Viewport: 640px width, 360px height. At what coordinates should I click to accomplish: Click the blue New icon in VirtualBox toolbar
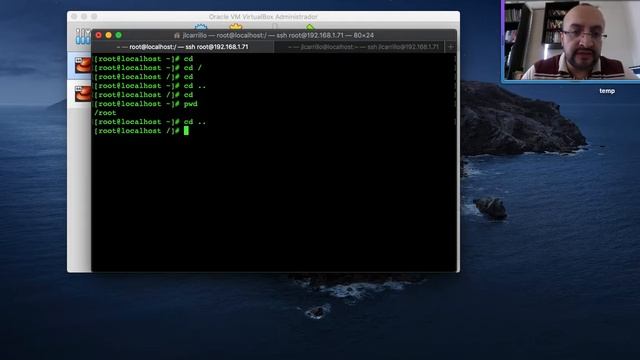tap(200, 27)
